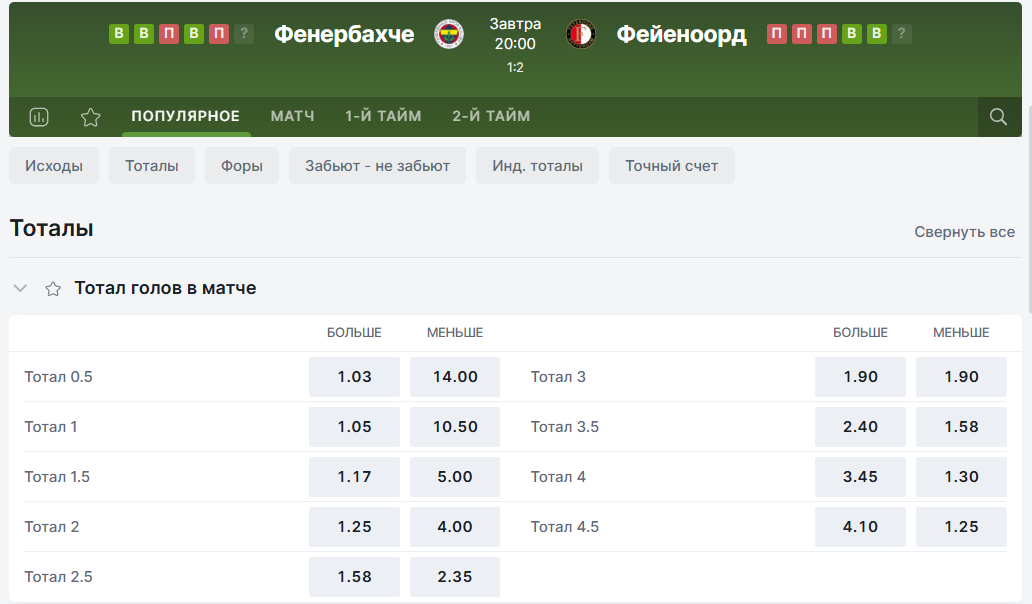Click the Feyenoord club logo
This screenshot has width=1032, height=604.
(x=580, y=34)
